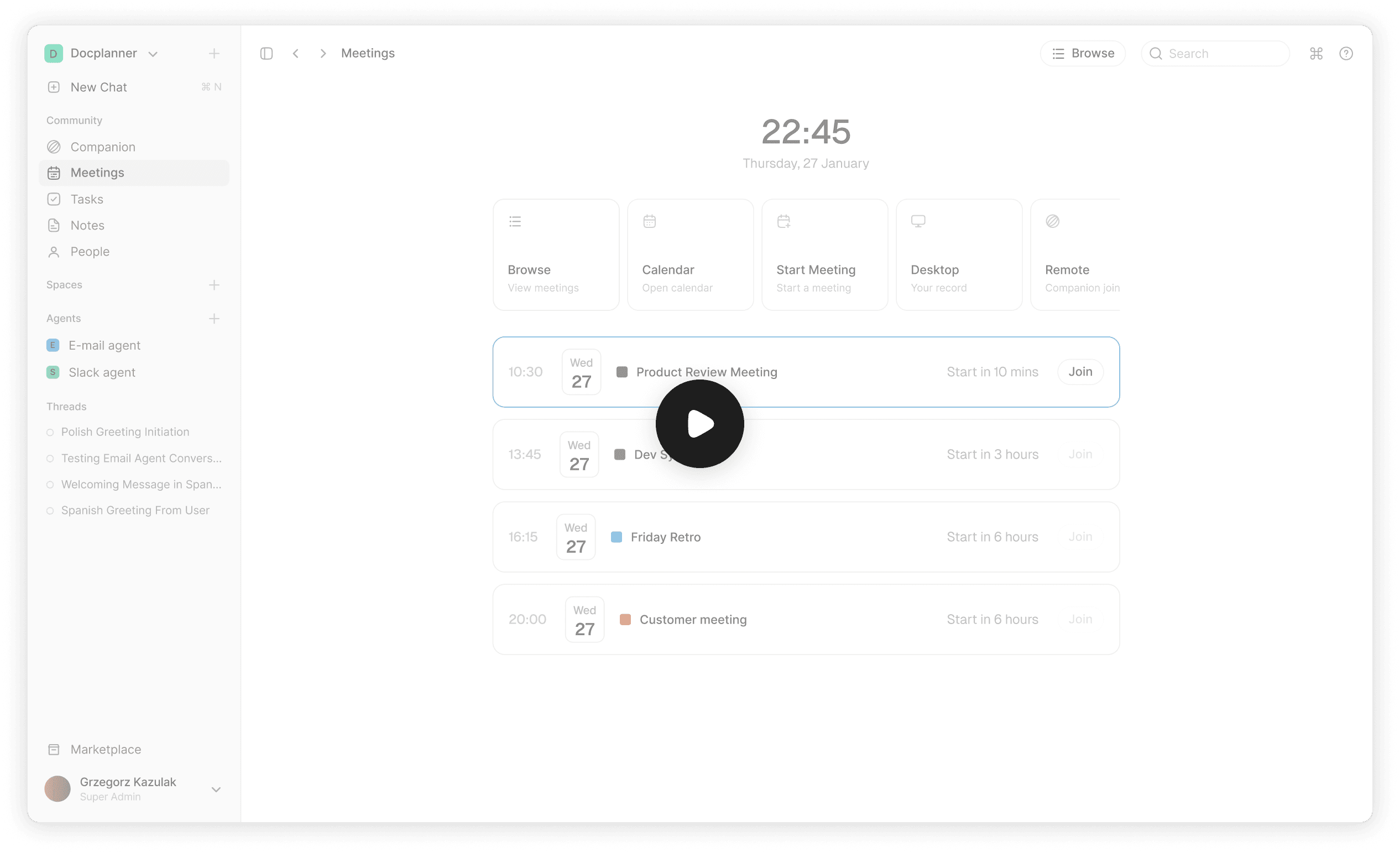The height and width of the screenshot is (852, 1400).
Task: Click the Search field
Action: 1215,54
